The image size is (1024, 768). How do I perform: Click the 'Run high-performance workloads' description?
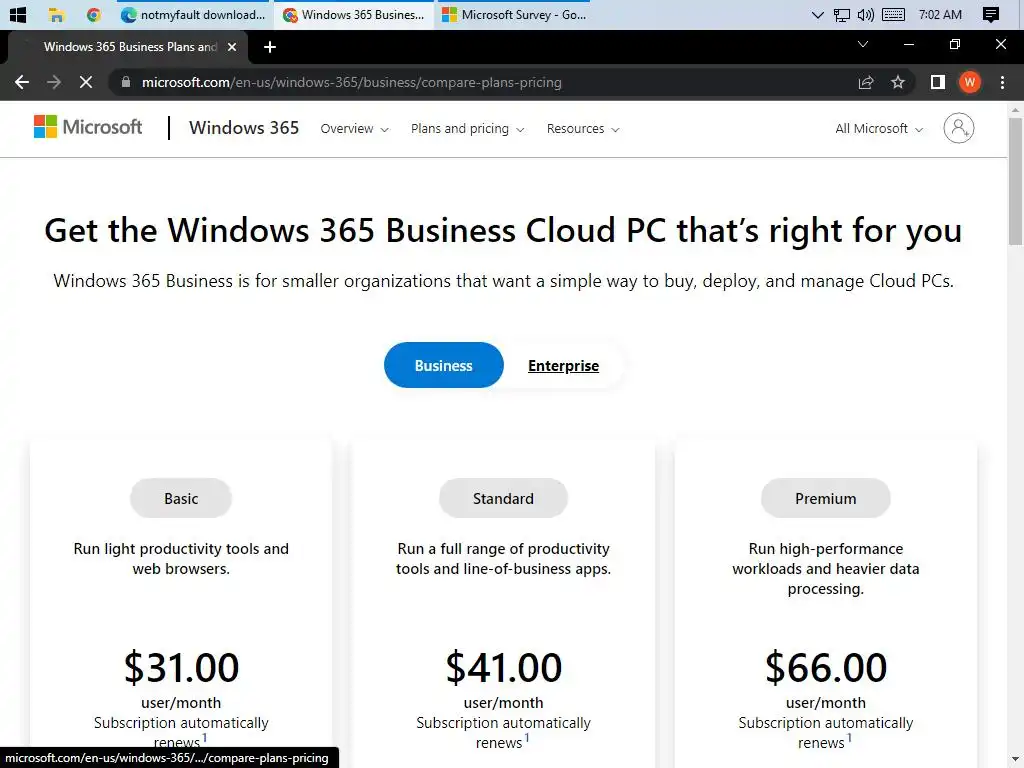coord(825,568)
